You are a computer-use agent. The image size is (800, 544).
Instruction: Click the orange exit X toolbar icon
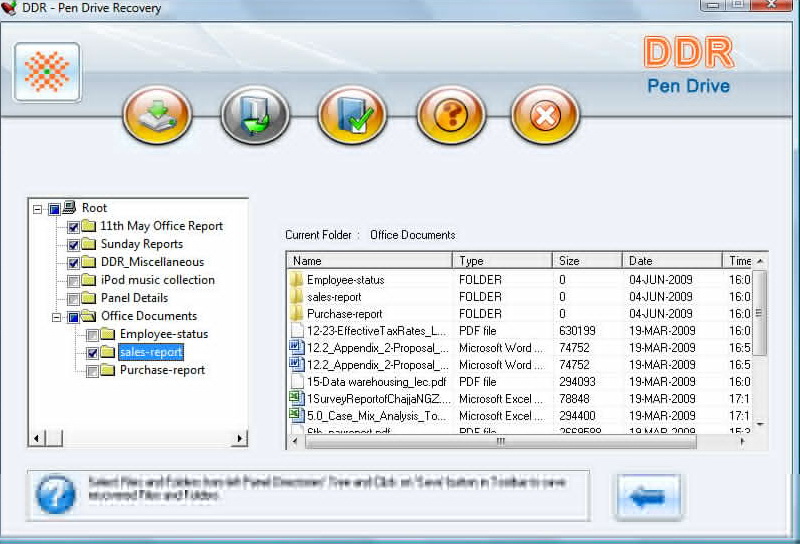(545, 115)
